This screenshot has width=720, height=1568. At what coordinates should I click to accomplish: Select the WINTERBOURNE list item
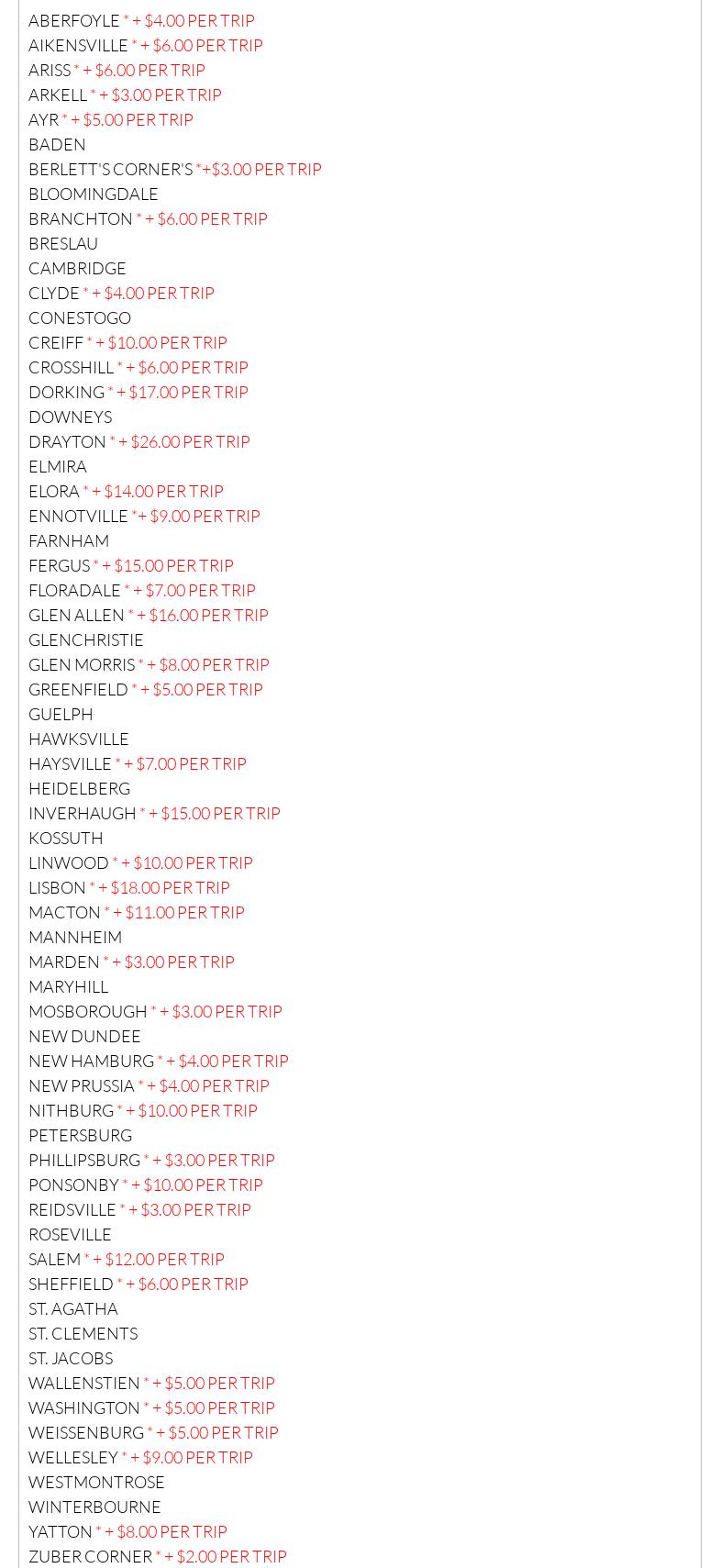(94, 1507)
